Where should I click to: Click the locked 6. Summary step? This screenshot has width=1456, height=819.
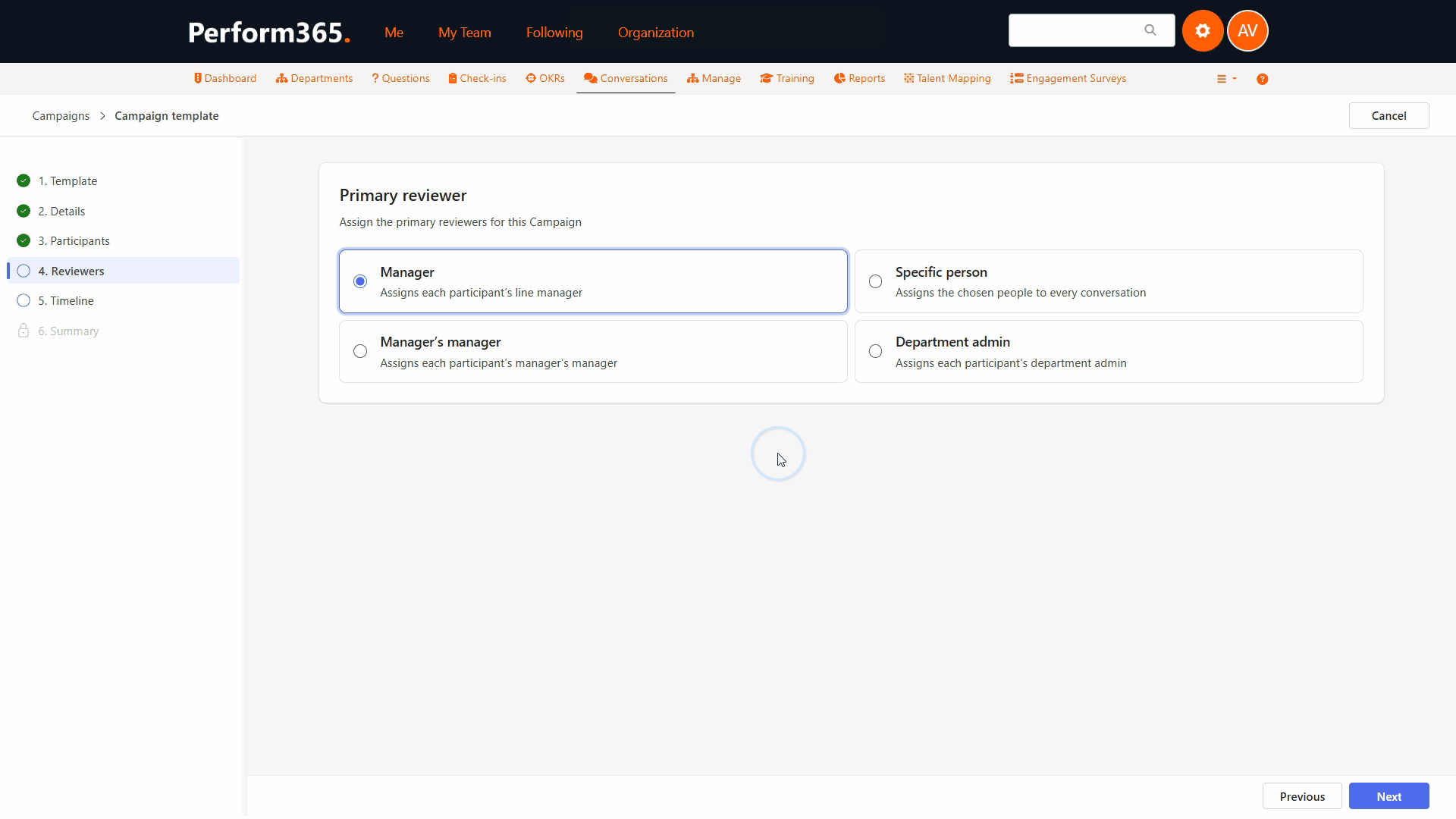pos(124,331)
